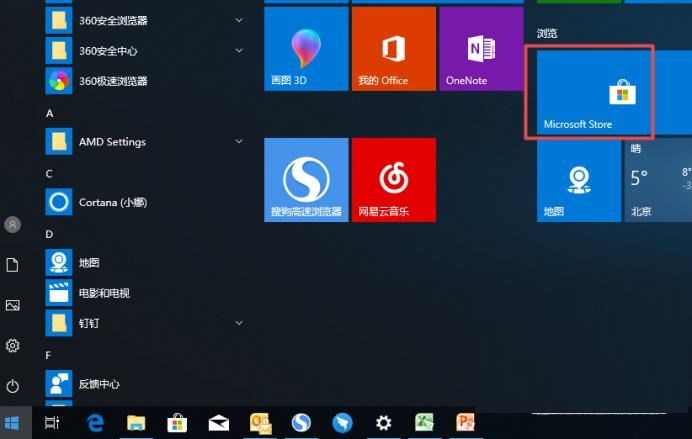Expand the 钉钉 folder chevron
Screen dimensions: 692x439
point(239,323)
